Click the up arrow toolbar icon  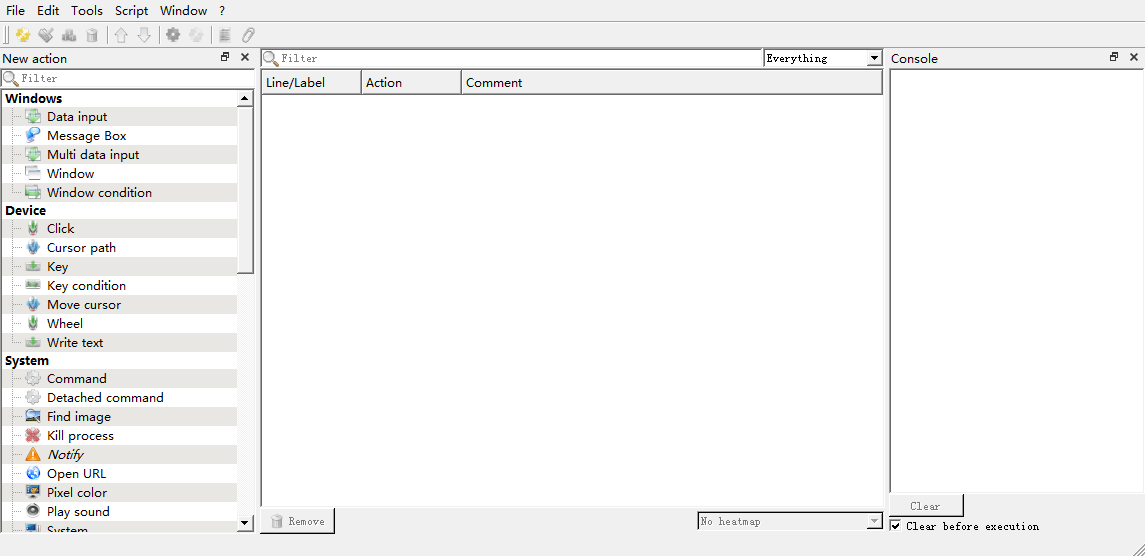point(121,35)
